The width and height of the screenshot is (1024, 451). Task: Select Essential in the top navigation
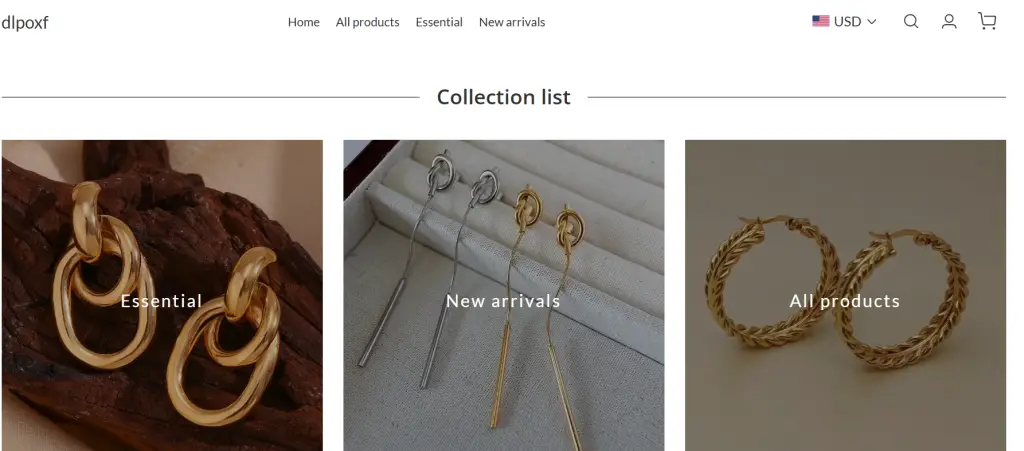tap(439, 22)
